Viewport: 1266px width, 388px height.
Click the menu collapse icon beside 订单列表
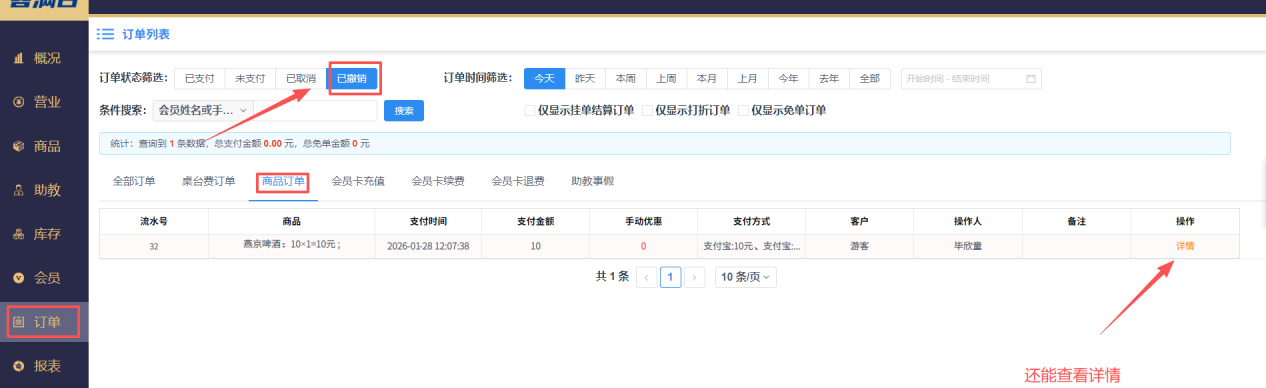[x=105, y=34]
